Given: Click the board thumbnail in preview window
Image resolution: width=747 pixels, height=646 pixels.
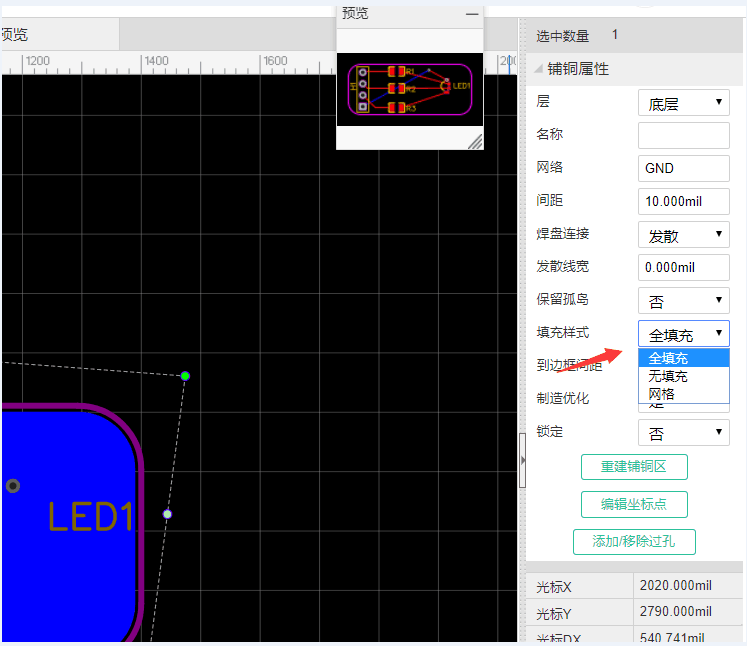Looking at the screenshot, I should [x=410, y=88].
